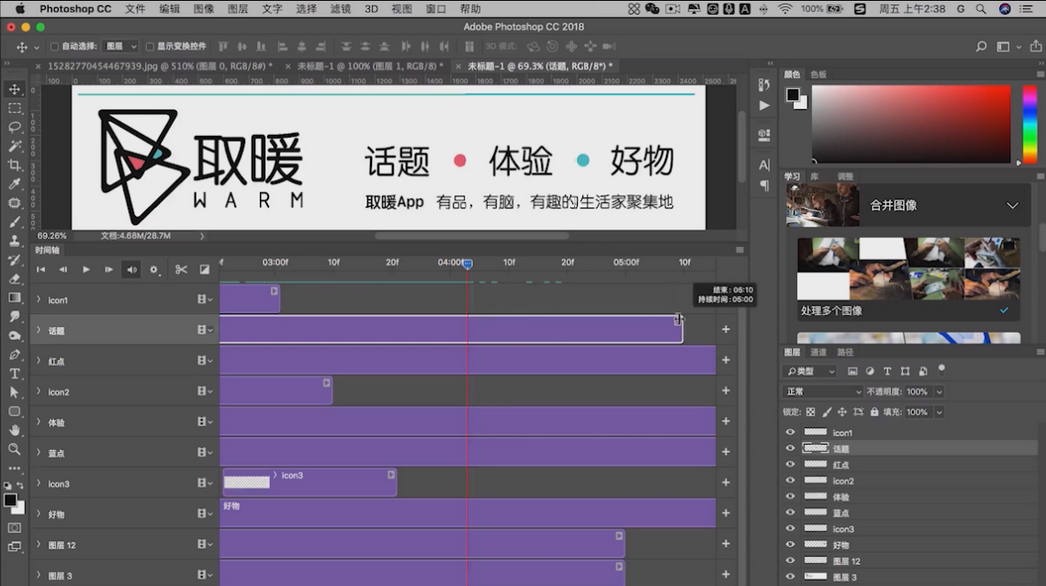Toggle timeline audio mute speaker button
Image resolution: width=1046 pixels, height=586 pixels.
click(x=131, y=269)
